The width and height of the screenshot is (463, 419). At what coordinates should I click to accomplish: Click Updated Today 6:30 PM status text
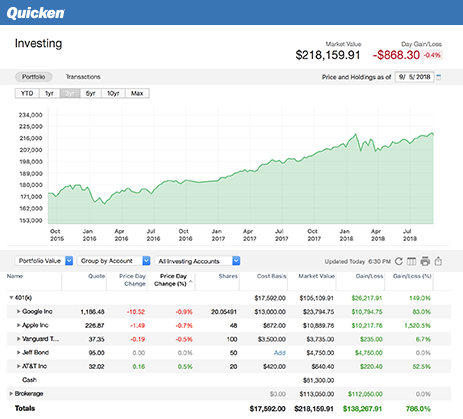point(358,262)
